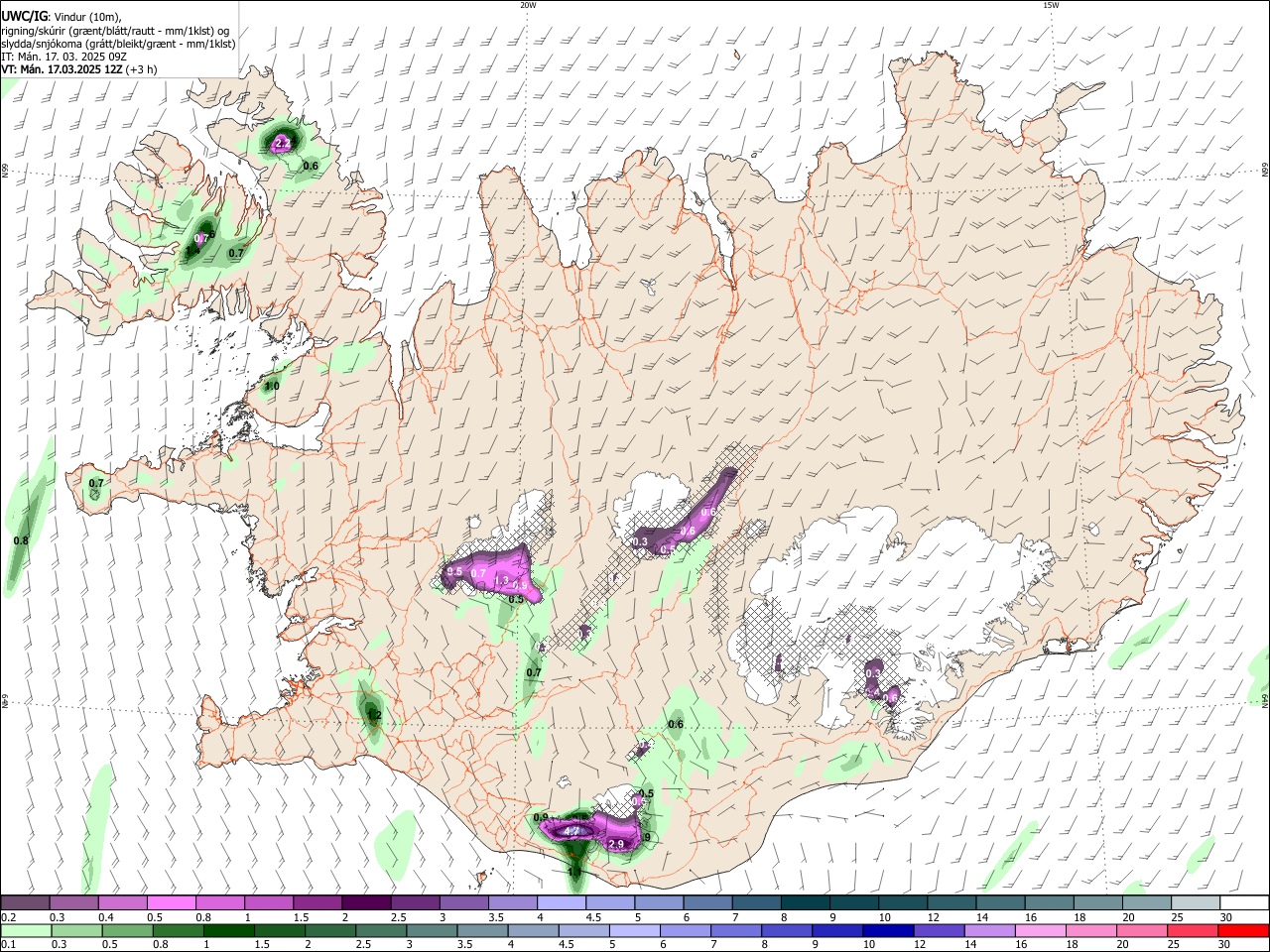Image resolution: width=1270 pixels, height=952 pixels.
Task: Click the grey-green 3 swatch in the bottom scale
Action: click(x=432, y=930)
